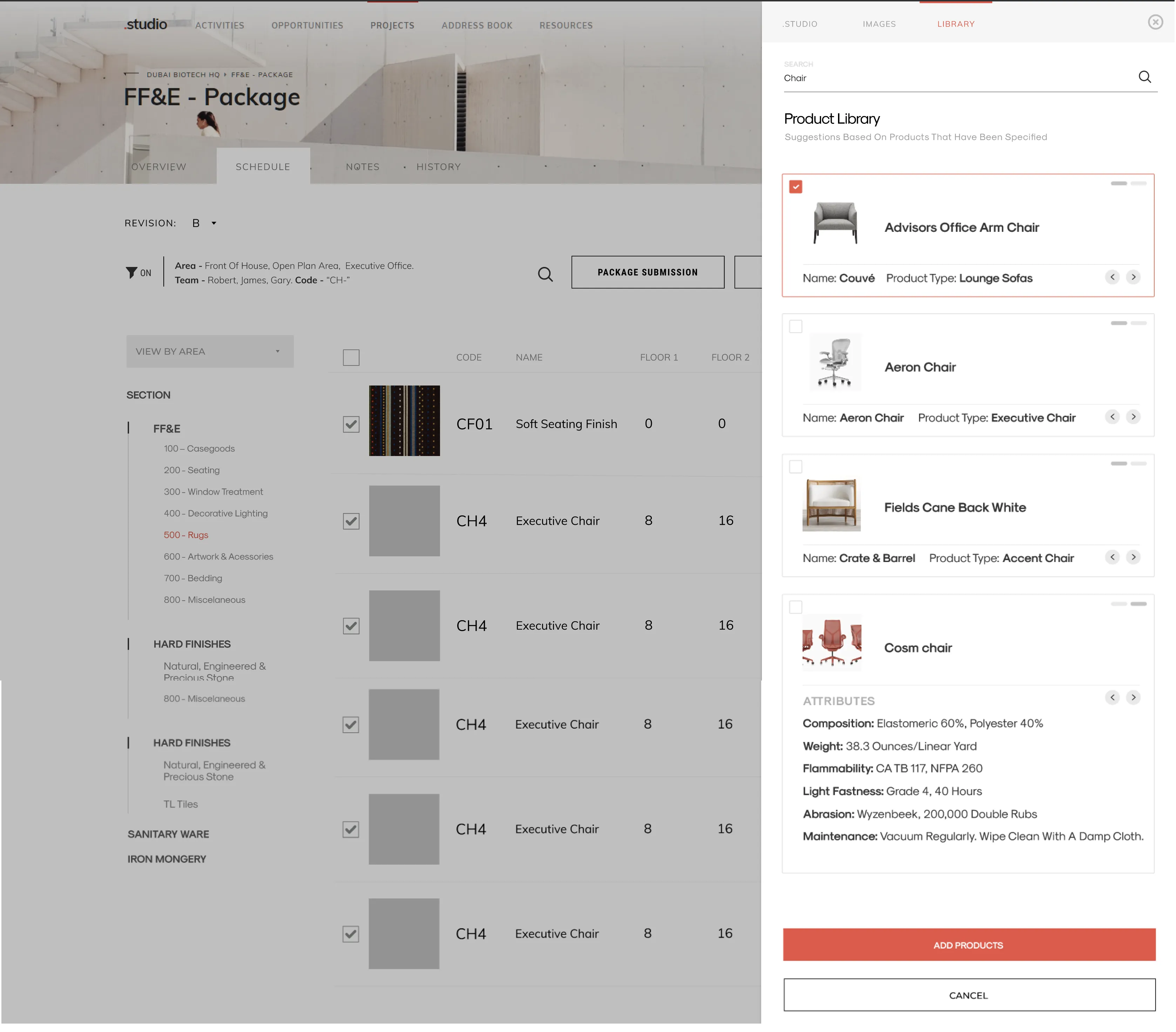
Task: Toggle the filter ON funnel icon
Action: tap(132, 273)
